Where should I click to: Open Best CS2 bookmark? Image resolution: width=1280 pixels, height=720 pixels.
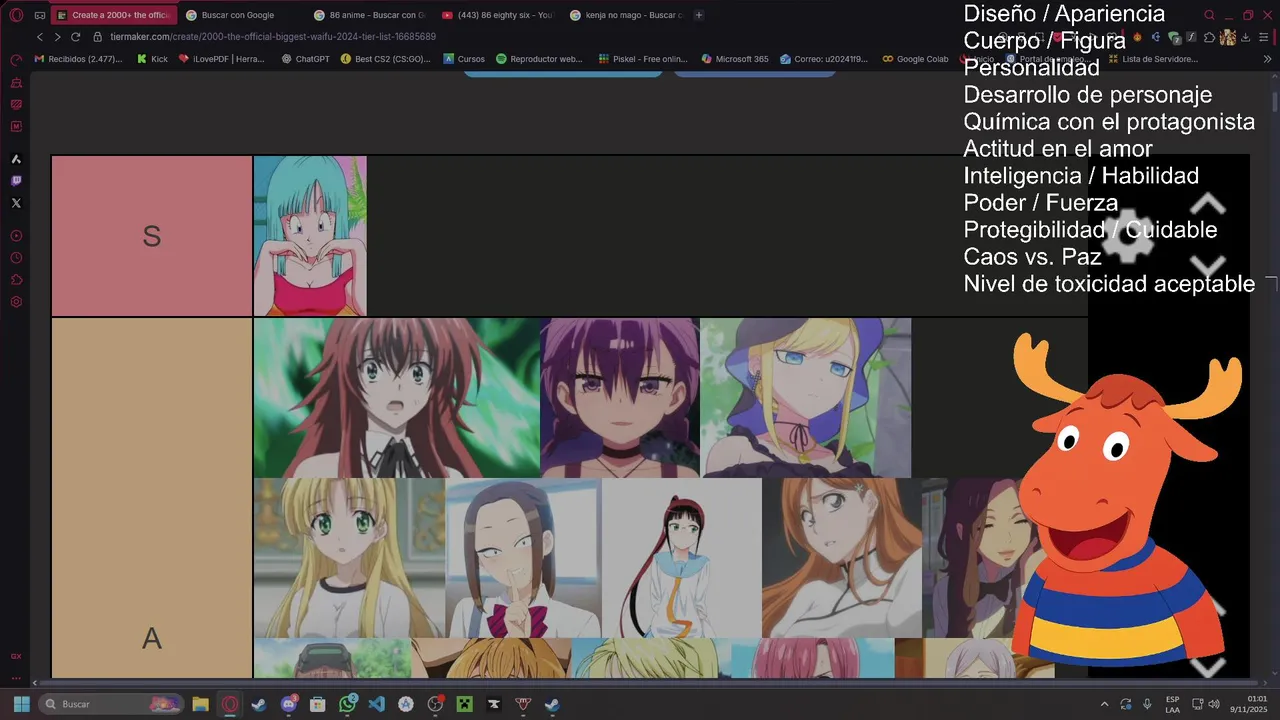point(386,59)
